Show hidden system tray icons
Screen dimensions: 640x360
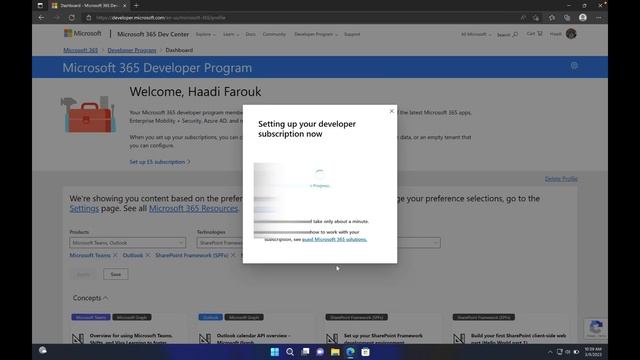pos(550,352)
